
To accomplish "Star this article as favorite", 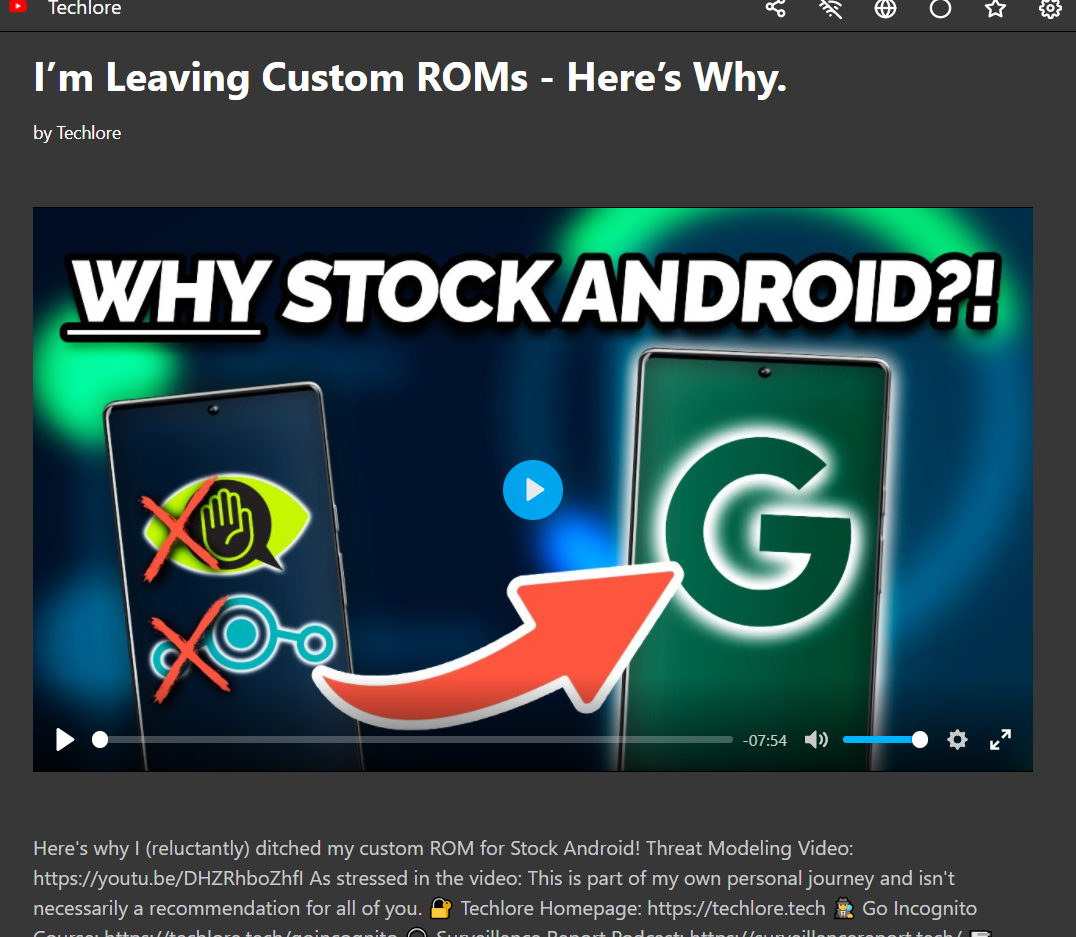I will click(x=995, y=9).
